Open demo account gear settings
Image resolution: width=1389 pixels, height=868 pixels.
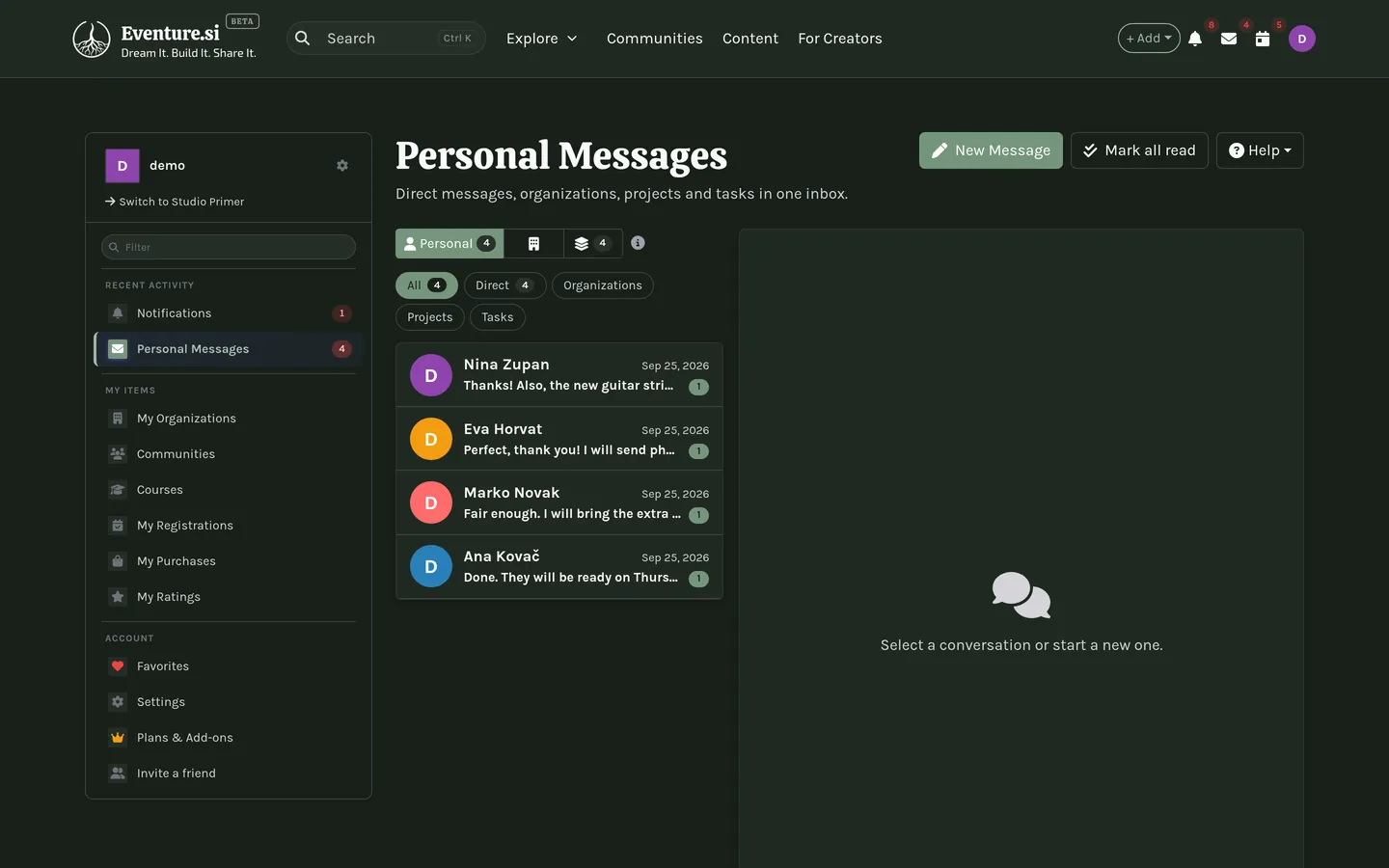point(342,166)
